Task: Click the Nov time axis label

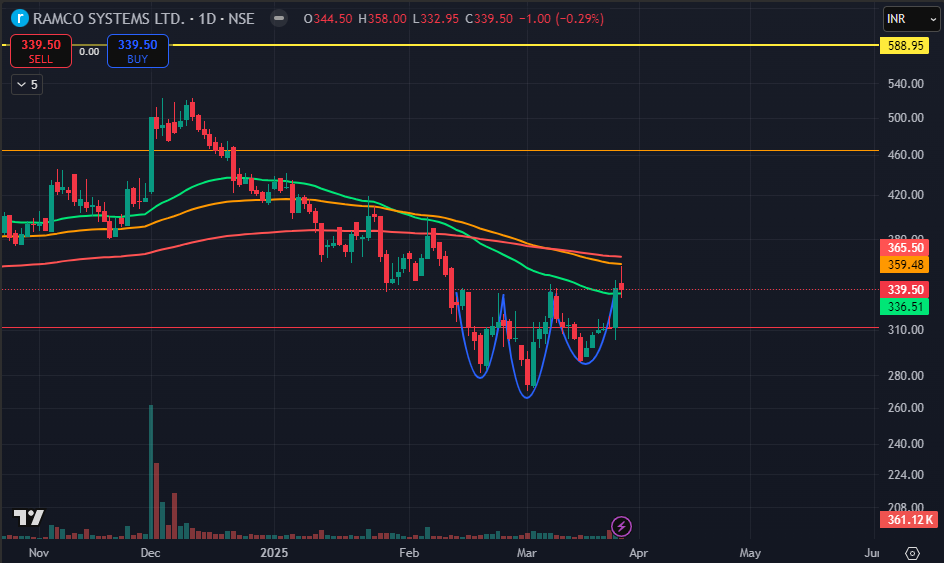Action: tap(39, 553)
